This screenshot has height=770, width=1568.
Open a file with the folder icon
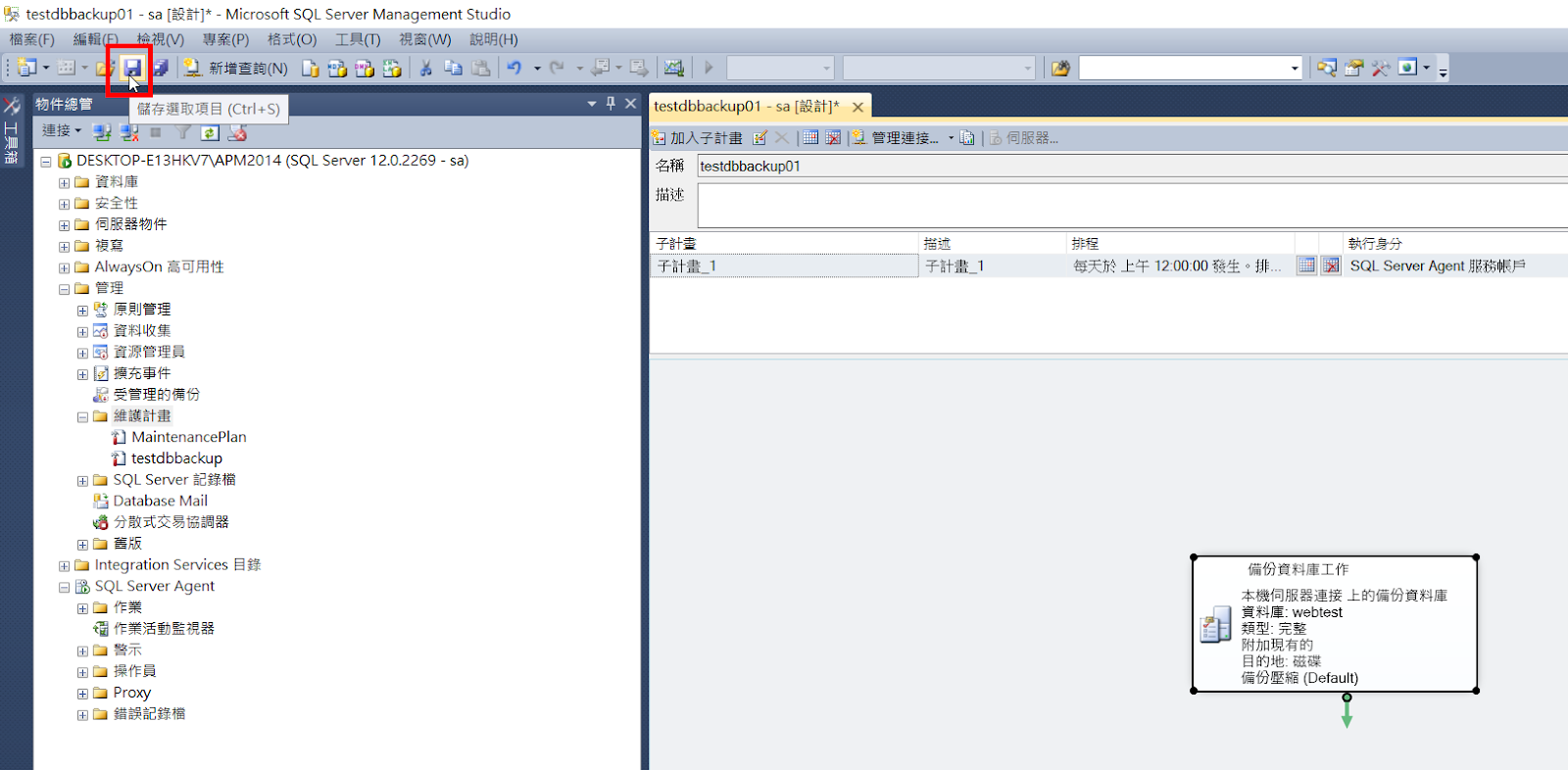[x=104, y=68]
